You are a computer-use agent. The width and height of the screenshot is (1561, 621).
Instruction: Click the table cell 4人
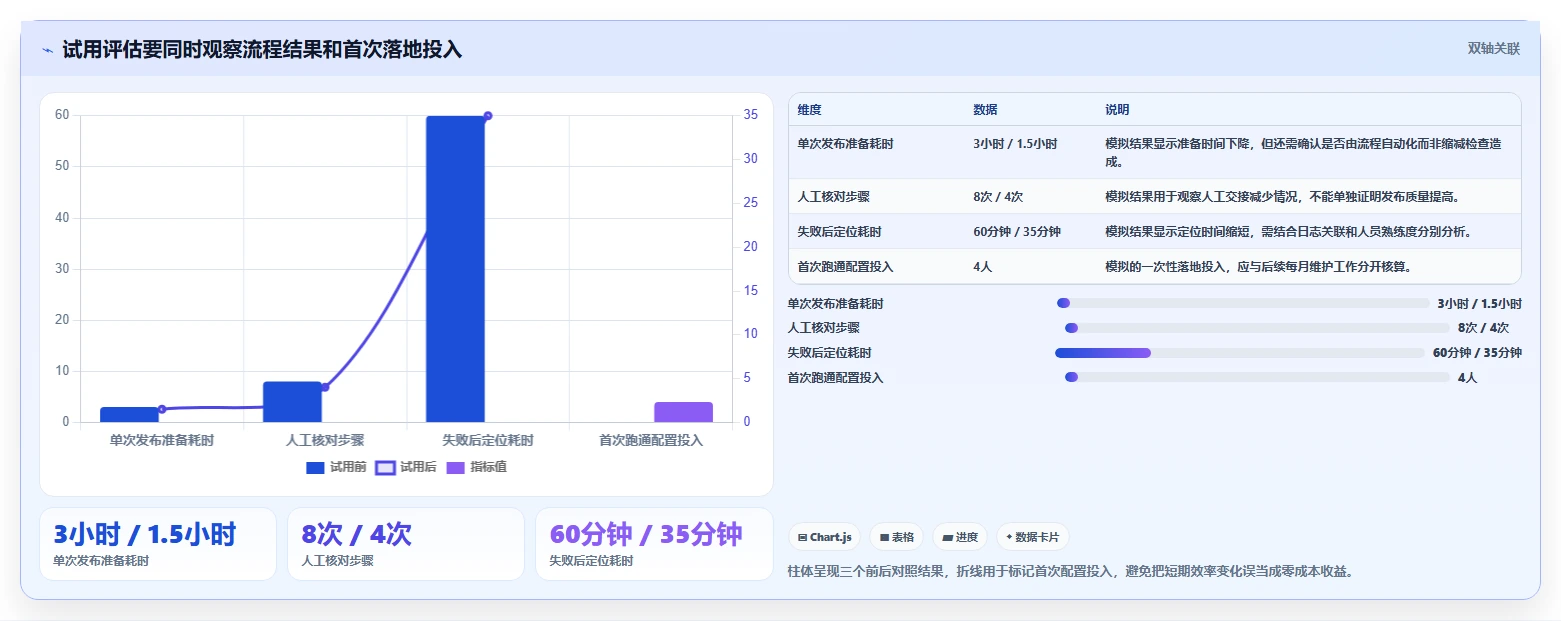click(x=982, y=267)
